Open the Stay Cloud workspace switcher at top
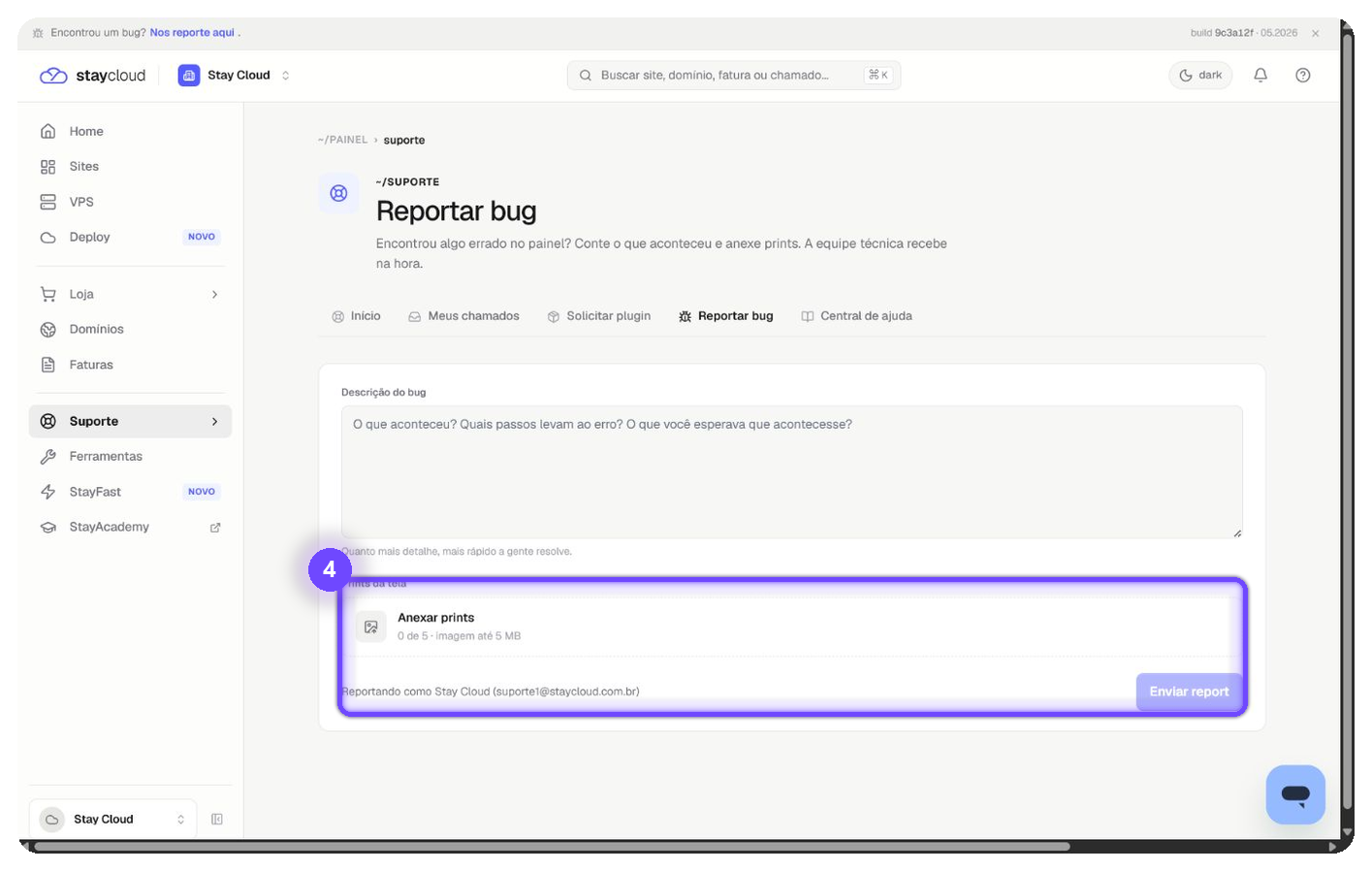1372x871 pixels. [x=234, y=76]
